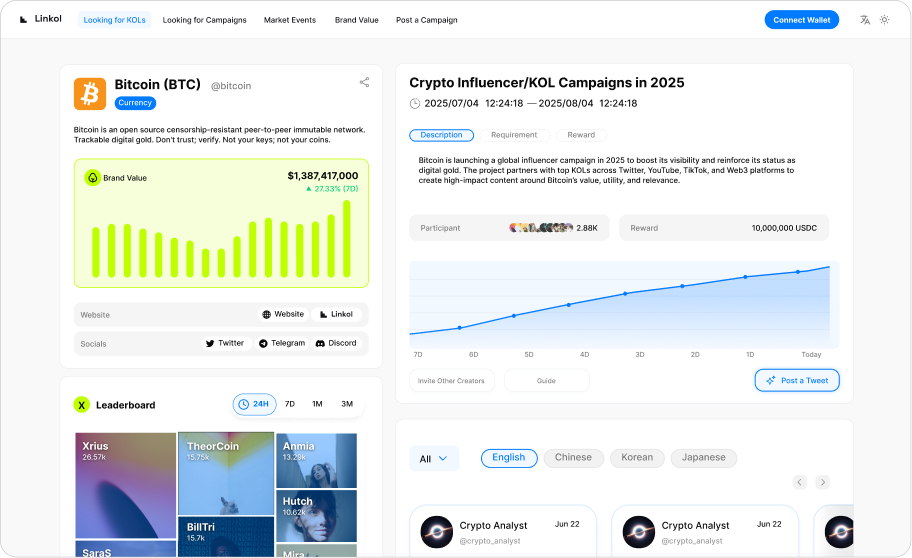Open the Twitter social link
912x558 pixels.
(226, 343)
